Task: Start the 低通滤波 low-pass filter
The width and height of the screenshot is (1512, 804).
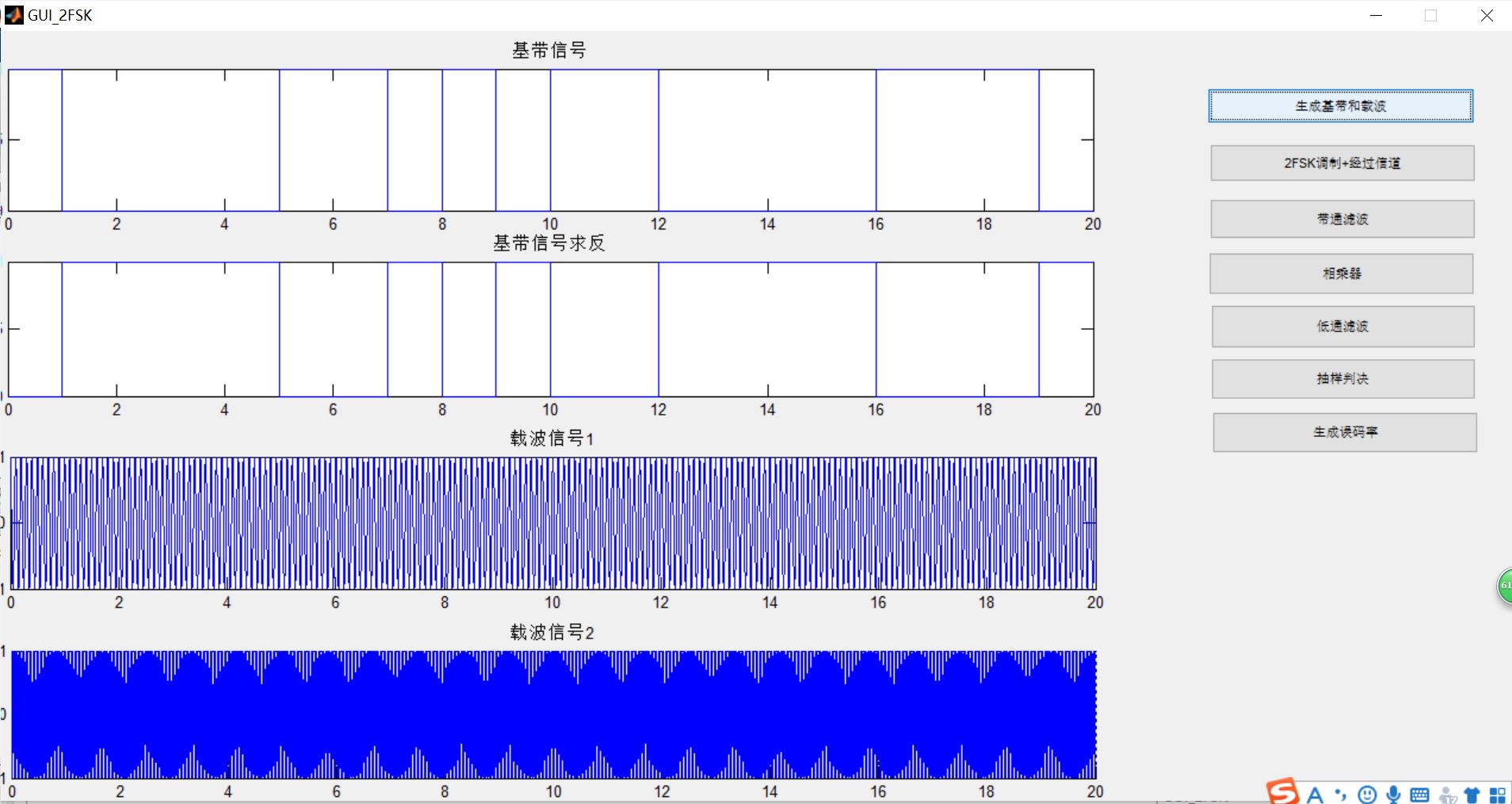Action: tap(1343, 327)
